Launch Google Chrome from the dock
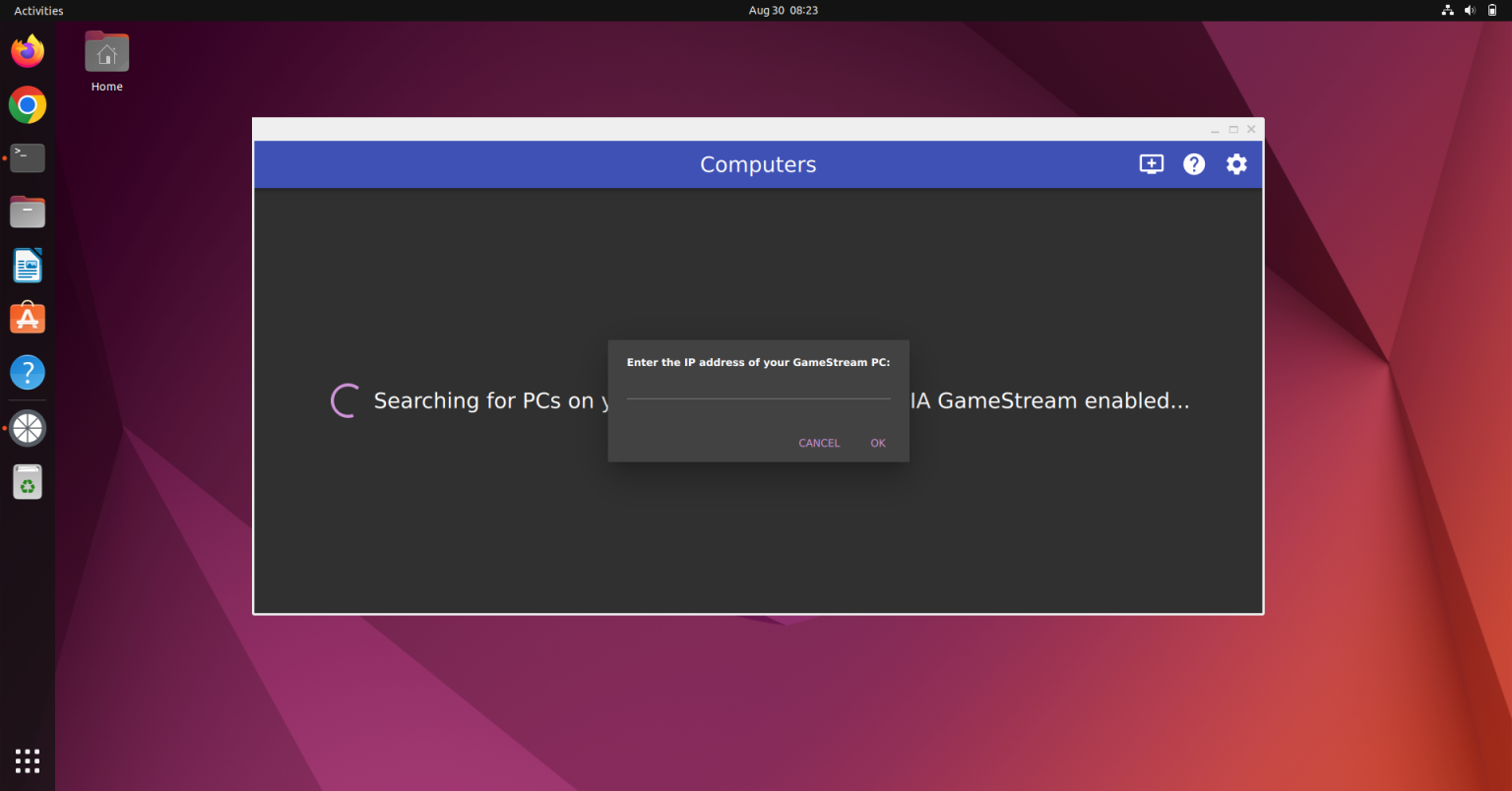This screenshot has height=791, width=1512. (x=27, y=104)
